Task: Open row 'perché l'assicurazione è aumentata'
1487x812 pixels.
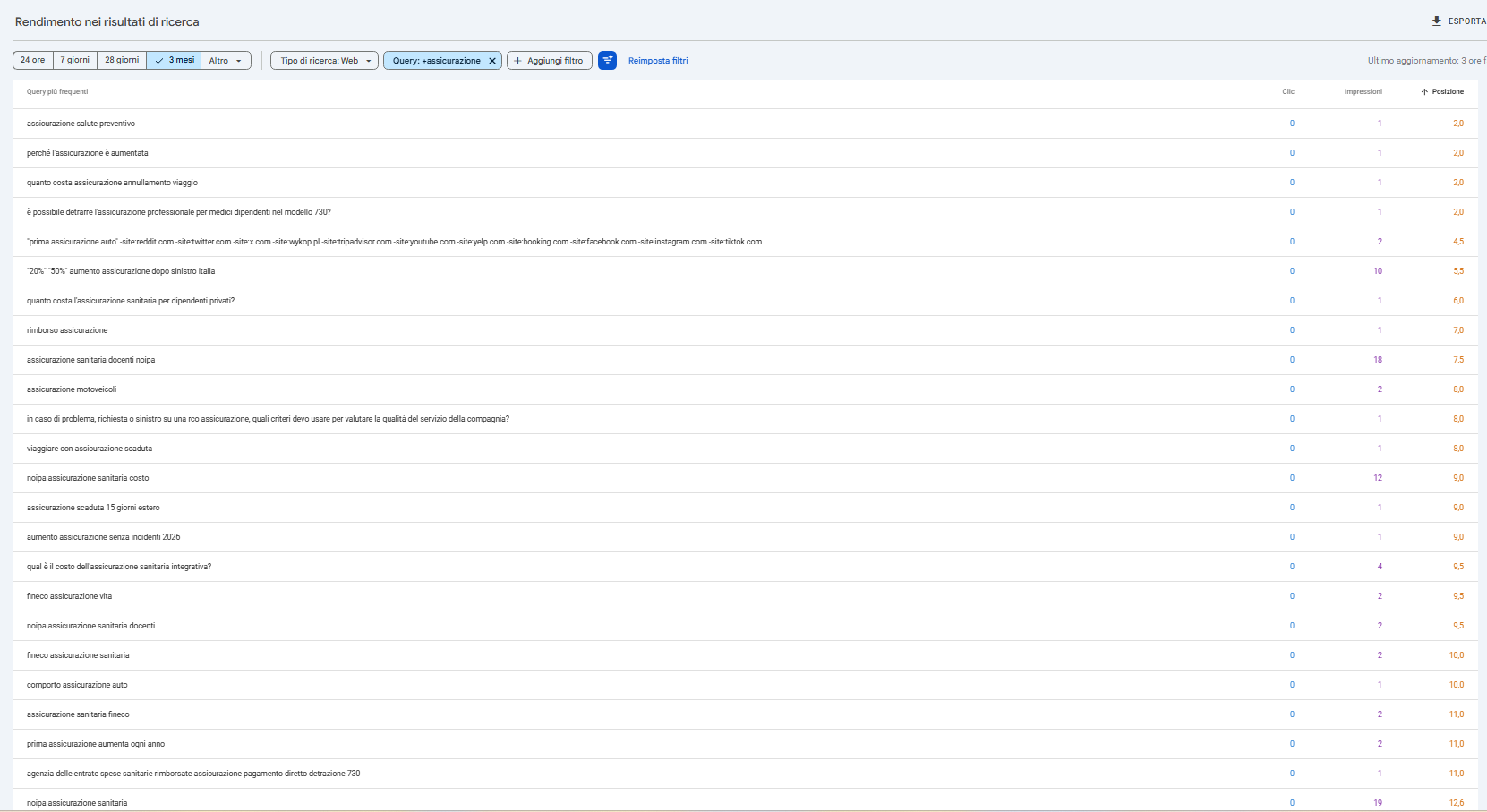Action: tap(745, 153)
